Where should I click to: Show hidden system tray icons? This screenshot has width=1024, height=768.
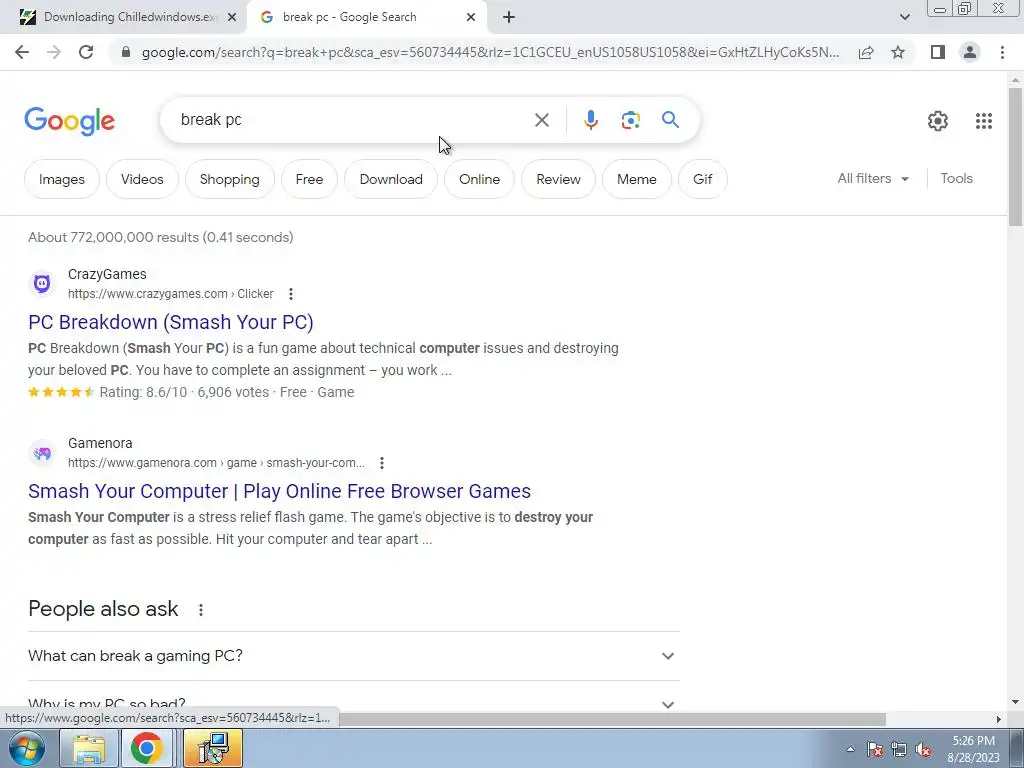(x=850, y=749)
